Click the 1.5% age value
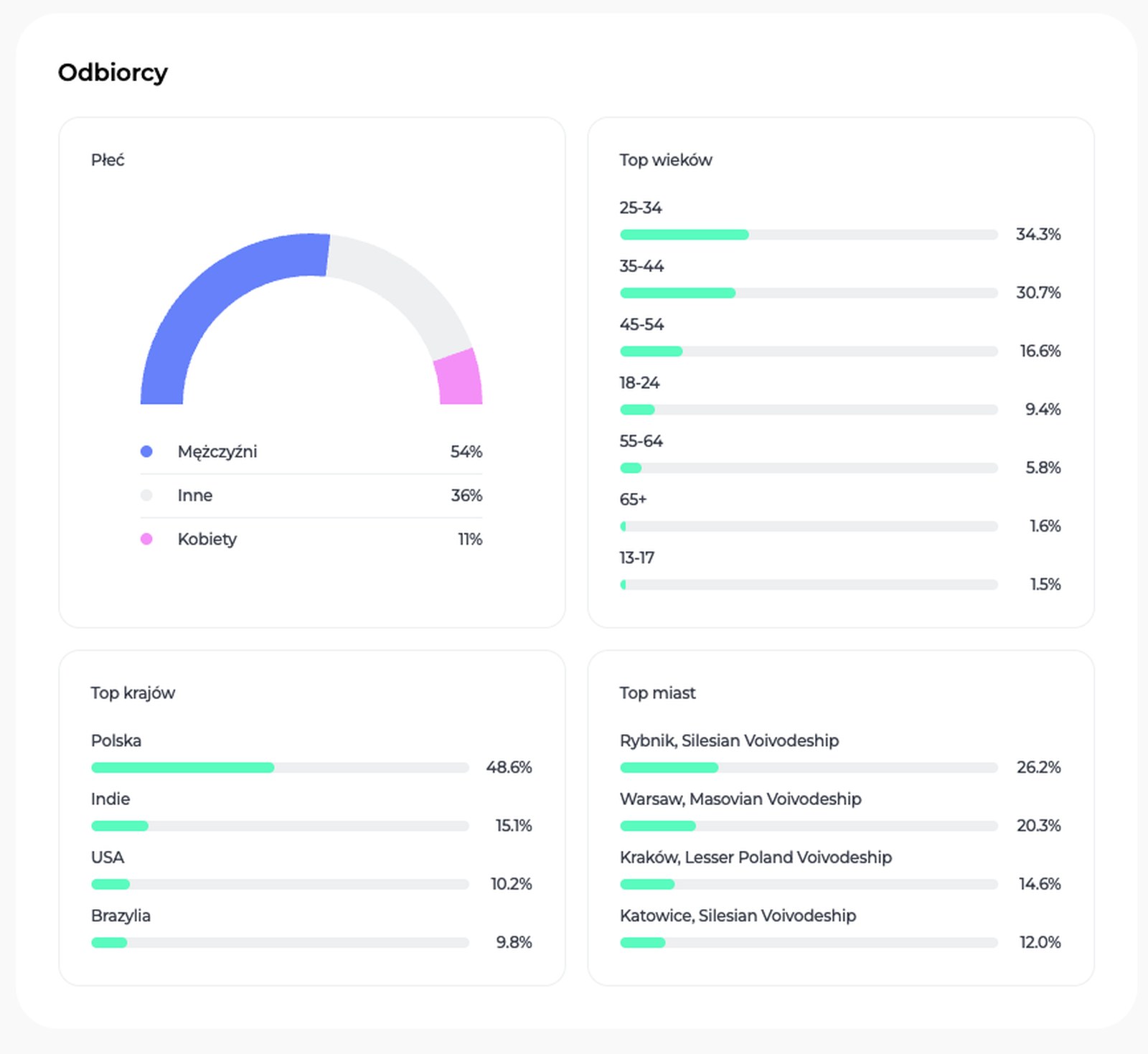 tap(1045, 584)
